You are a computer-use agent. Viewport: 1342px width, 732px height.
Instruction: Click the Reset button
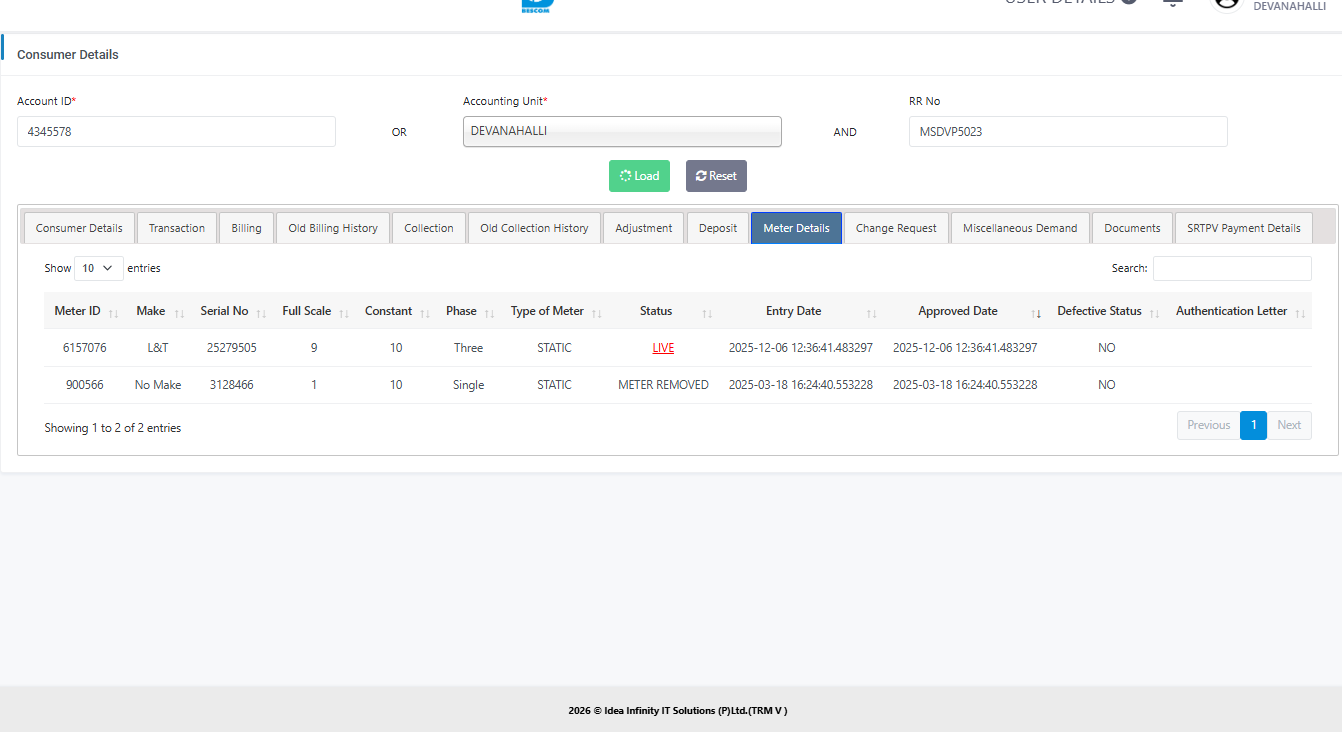click(716, 176)
